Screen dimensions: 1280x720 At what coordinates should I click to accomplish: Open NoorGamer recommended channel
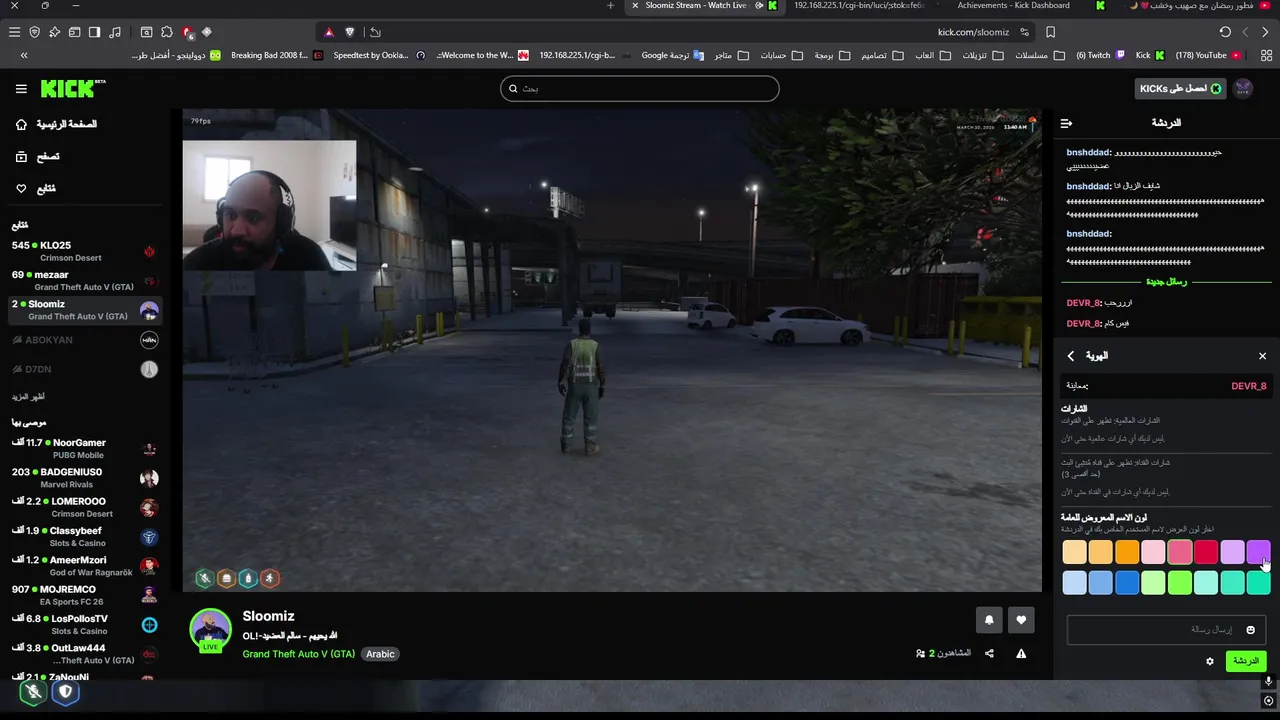[x=84, y=448]
